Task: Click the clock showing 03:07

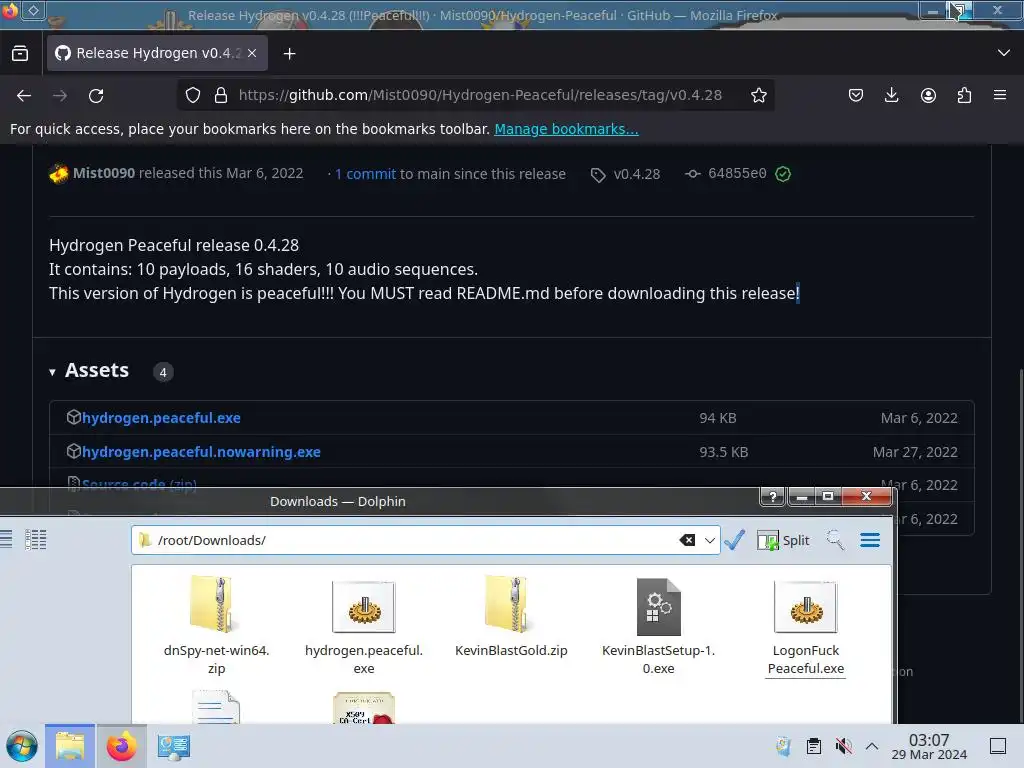Action: click(929, 746)
